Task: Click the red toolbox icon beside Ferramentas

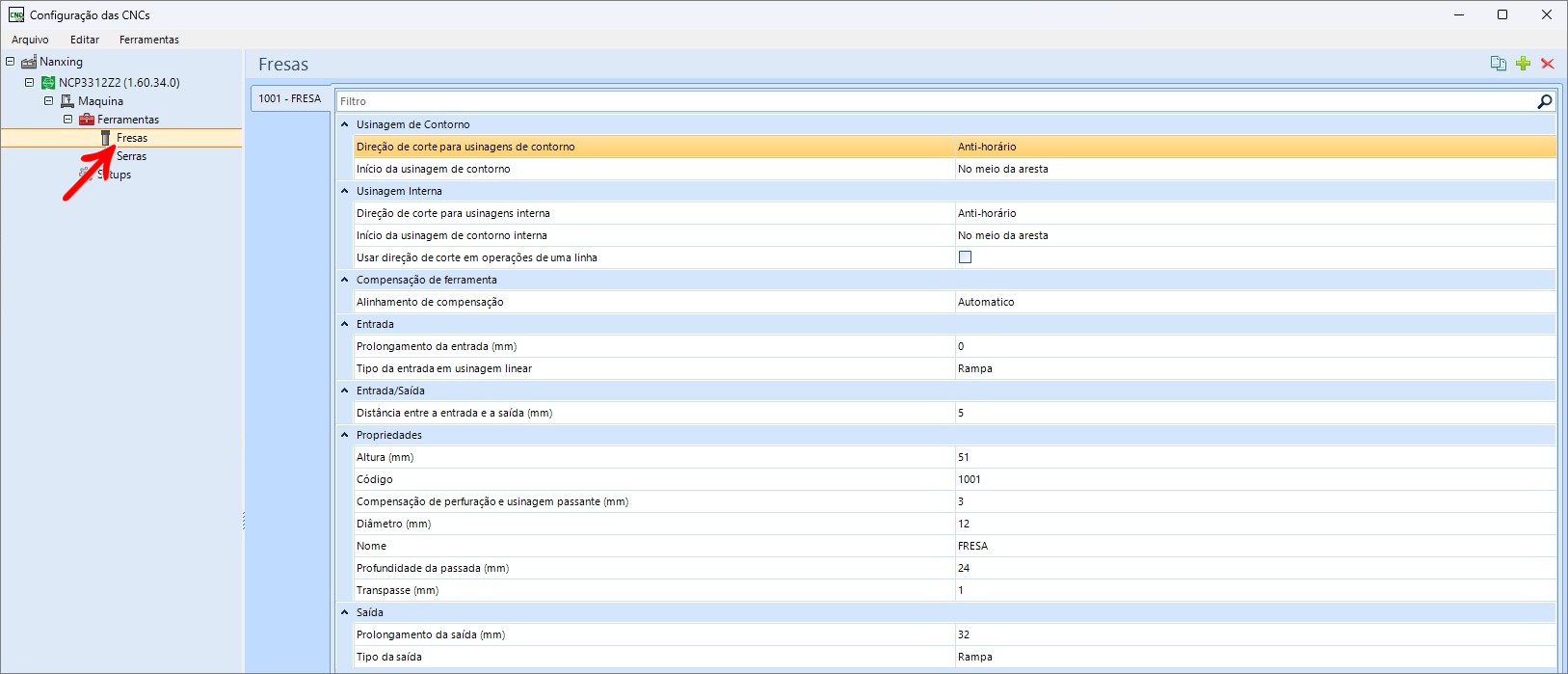Action: tap(87, 120)
